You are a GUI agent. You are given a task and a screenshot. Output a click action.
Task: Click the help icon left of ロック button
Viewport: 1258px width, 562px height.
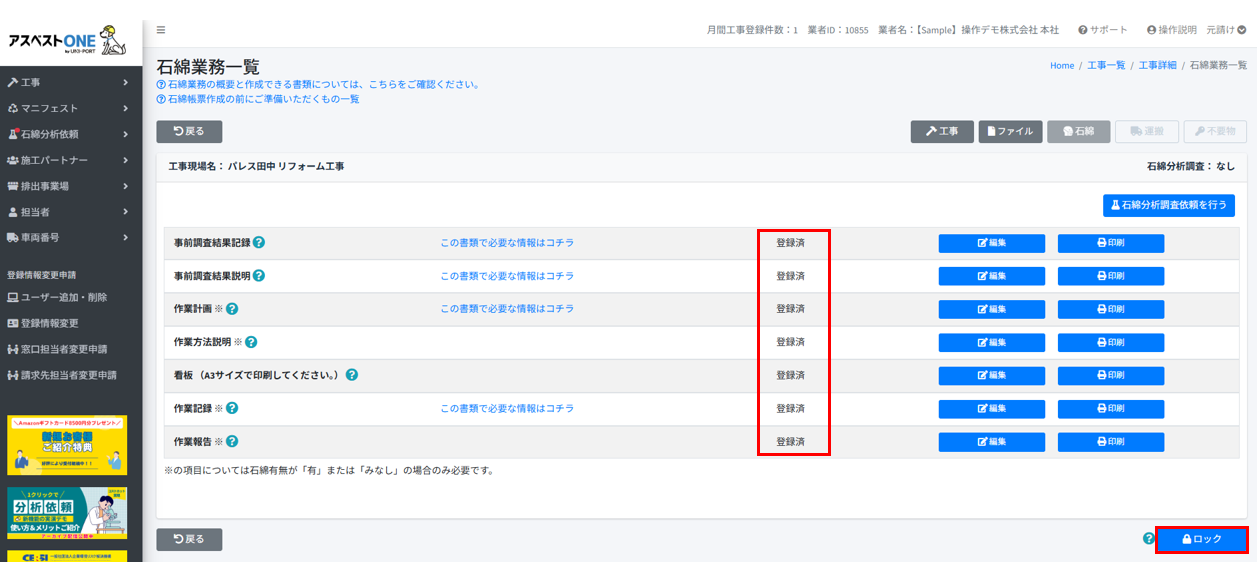[x=1149, y=538]
